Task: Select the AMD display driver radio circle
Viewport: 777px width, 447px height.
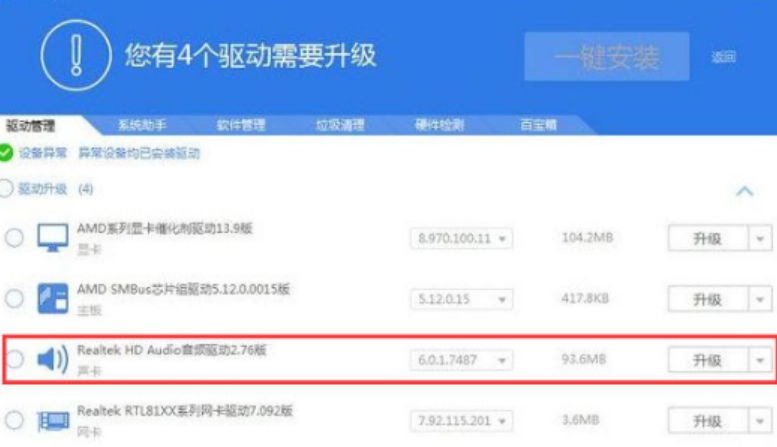Action: pyautogui.click(x=14, y=238)
